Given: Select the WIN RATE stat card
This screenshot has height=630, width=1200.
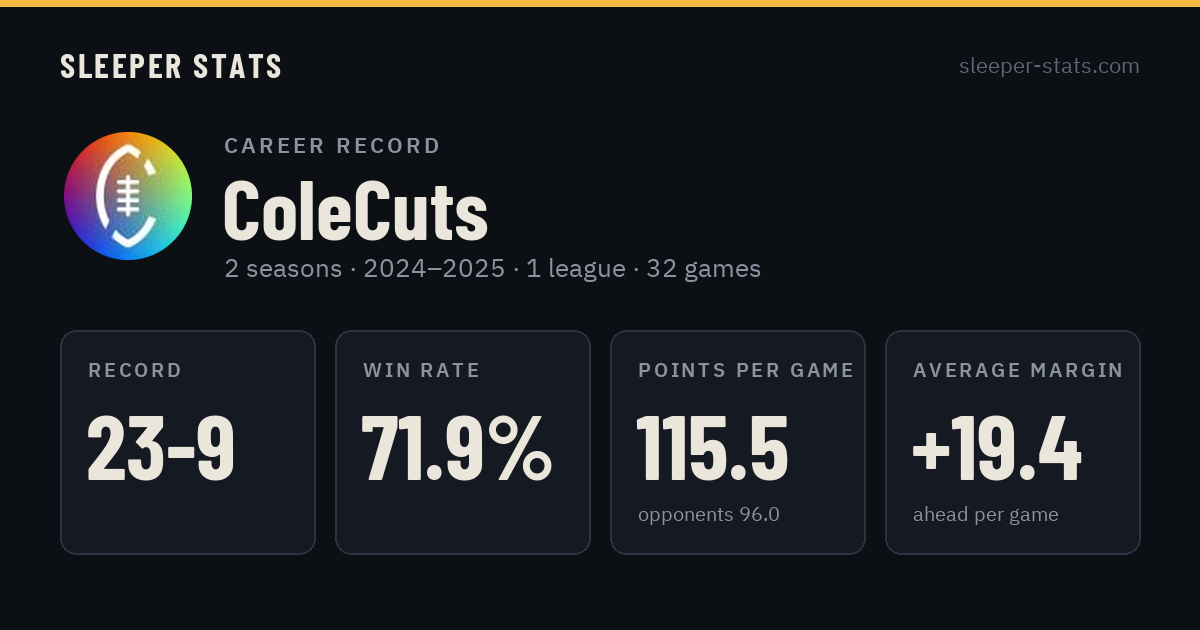Looking at the screenshot, I should click(463, 442).
